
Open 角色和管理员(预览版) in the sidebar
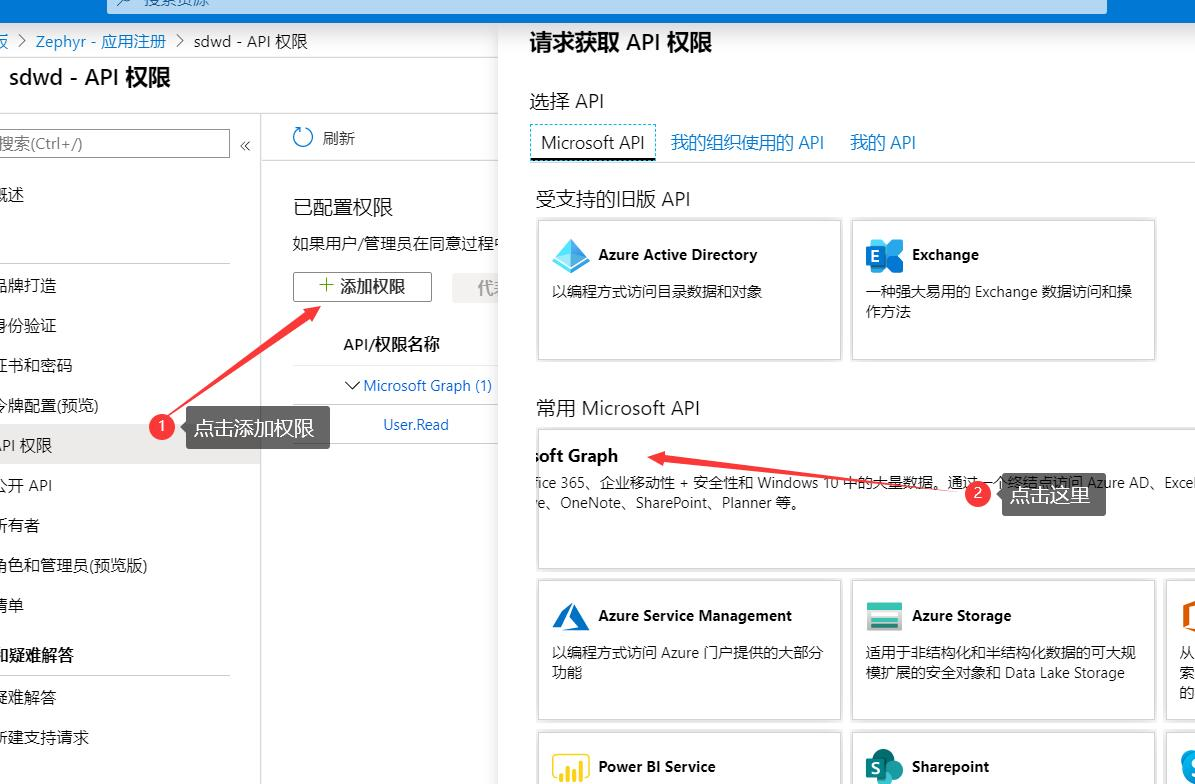click(73, 565)
